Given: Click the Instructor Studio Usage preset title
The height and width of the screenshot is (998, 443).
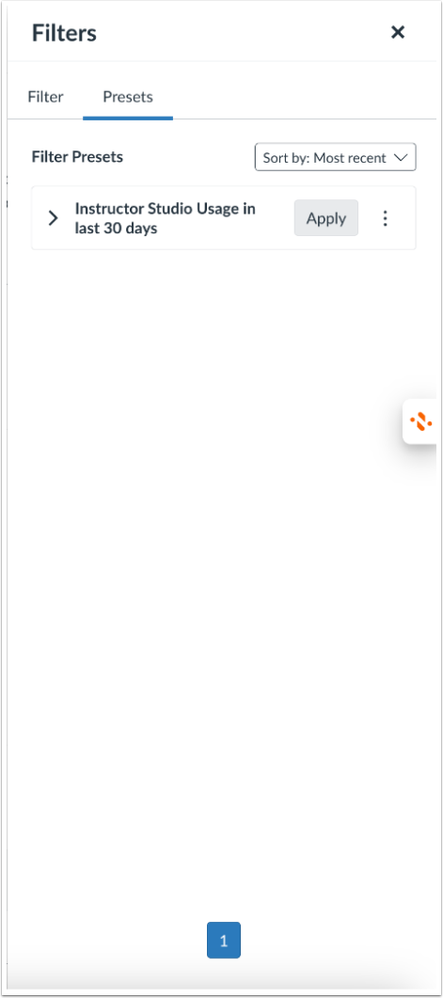Looking at the screenshot, I should pyautogui.click(x=165, y=218).
